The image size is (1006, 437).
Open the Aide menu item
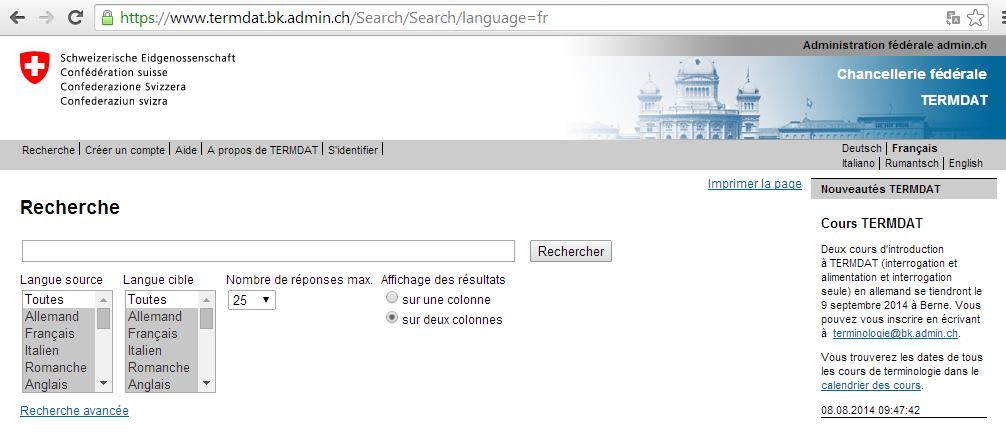coord(186,150)
